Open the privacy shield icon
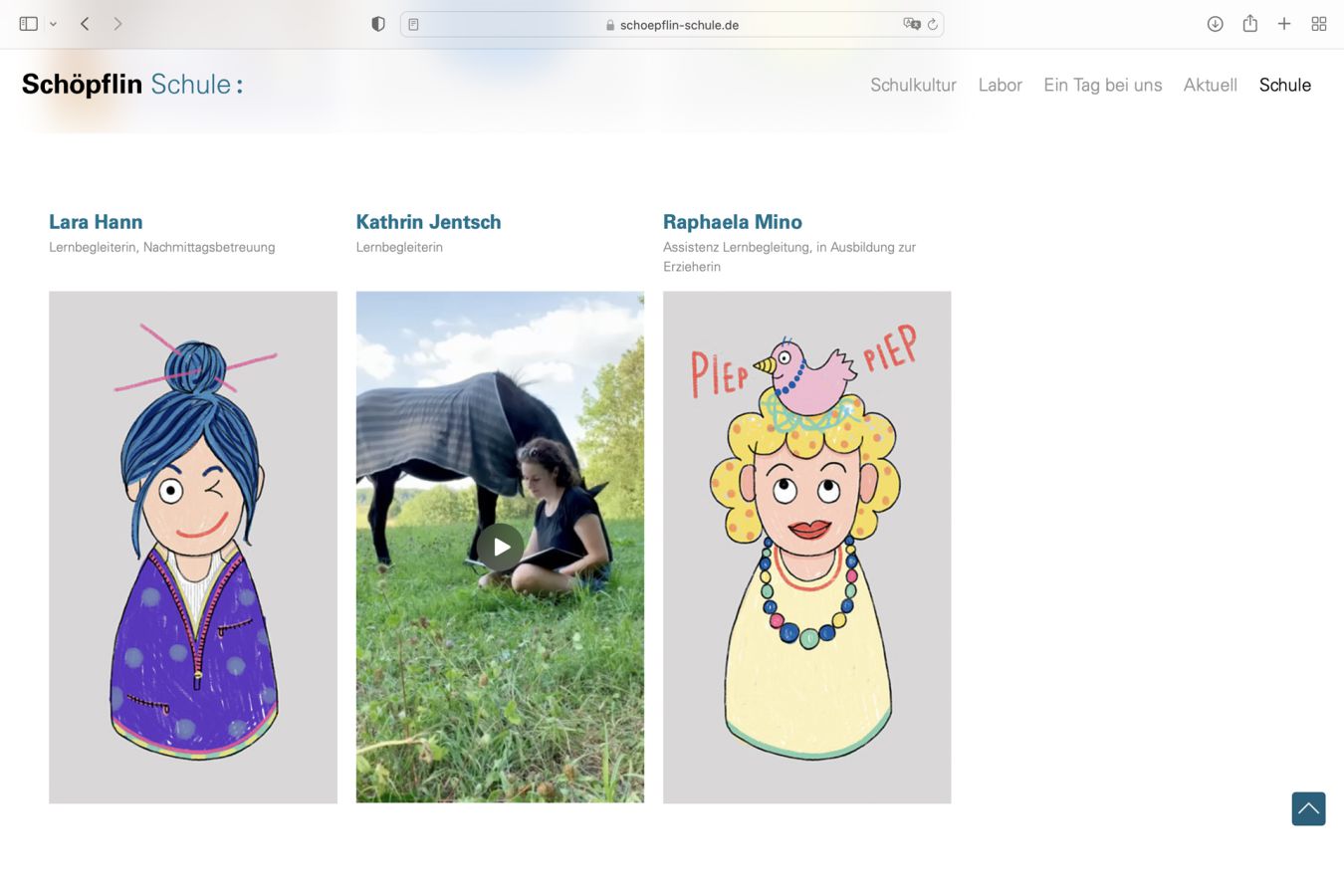The image size is (1344, 896). [x=378, y=24]
